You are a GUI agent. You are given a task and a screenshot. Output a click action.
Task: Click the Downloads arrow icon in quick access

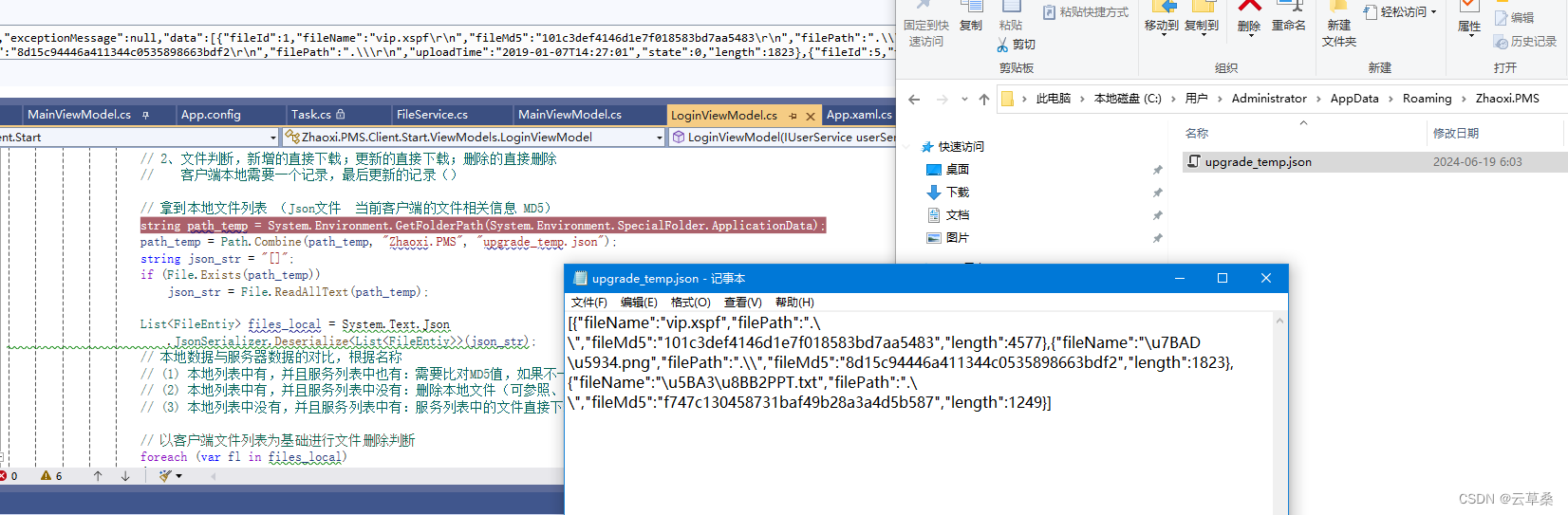(x=933, y=193)
